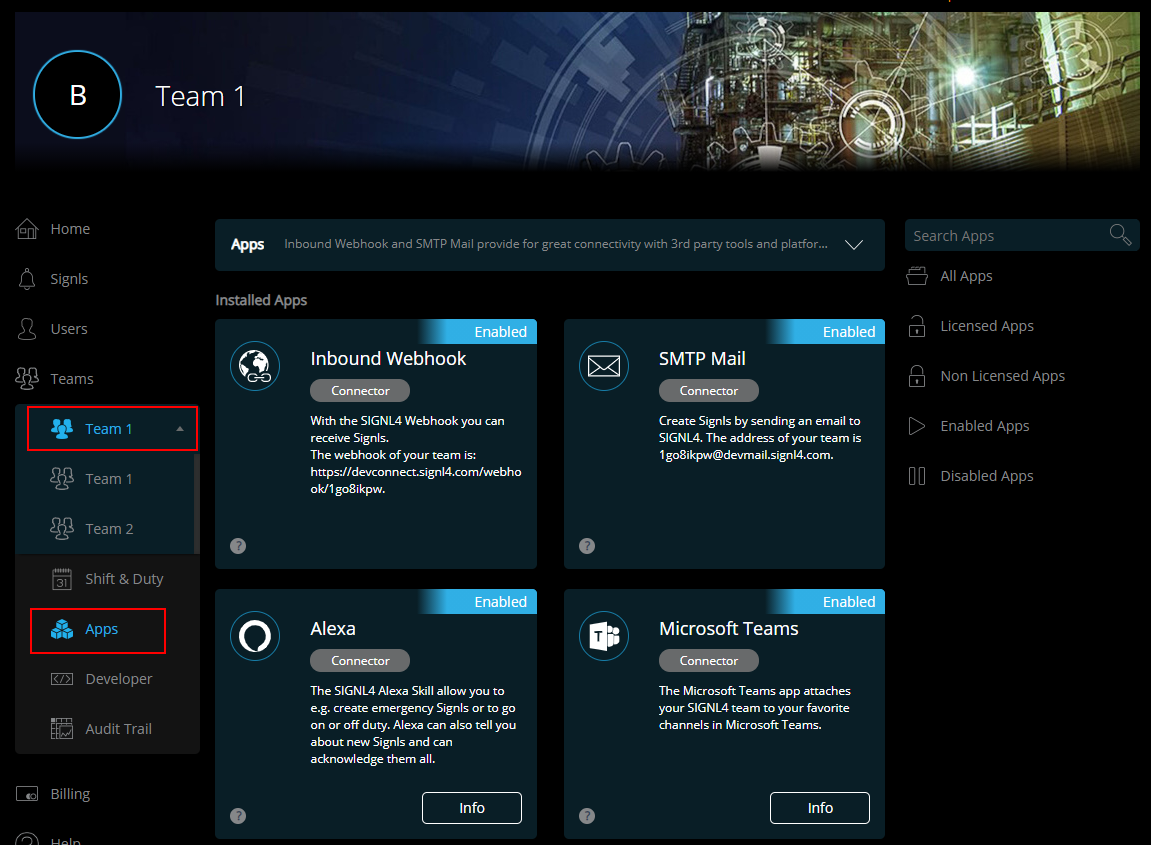Click the Microsoft Teams title
The height and width of the screenshot is (845, 1151).
tap(728, 628)
